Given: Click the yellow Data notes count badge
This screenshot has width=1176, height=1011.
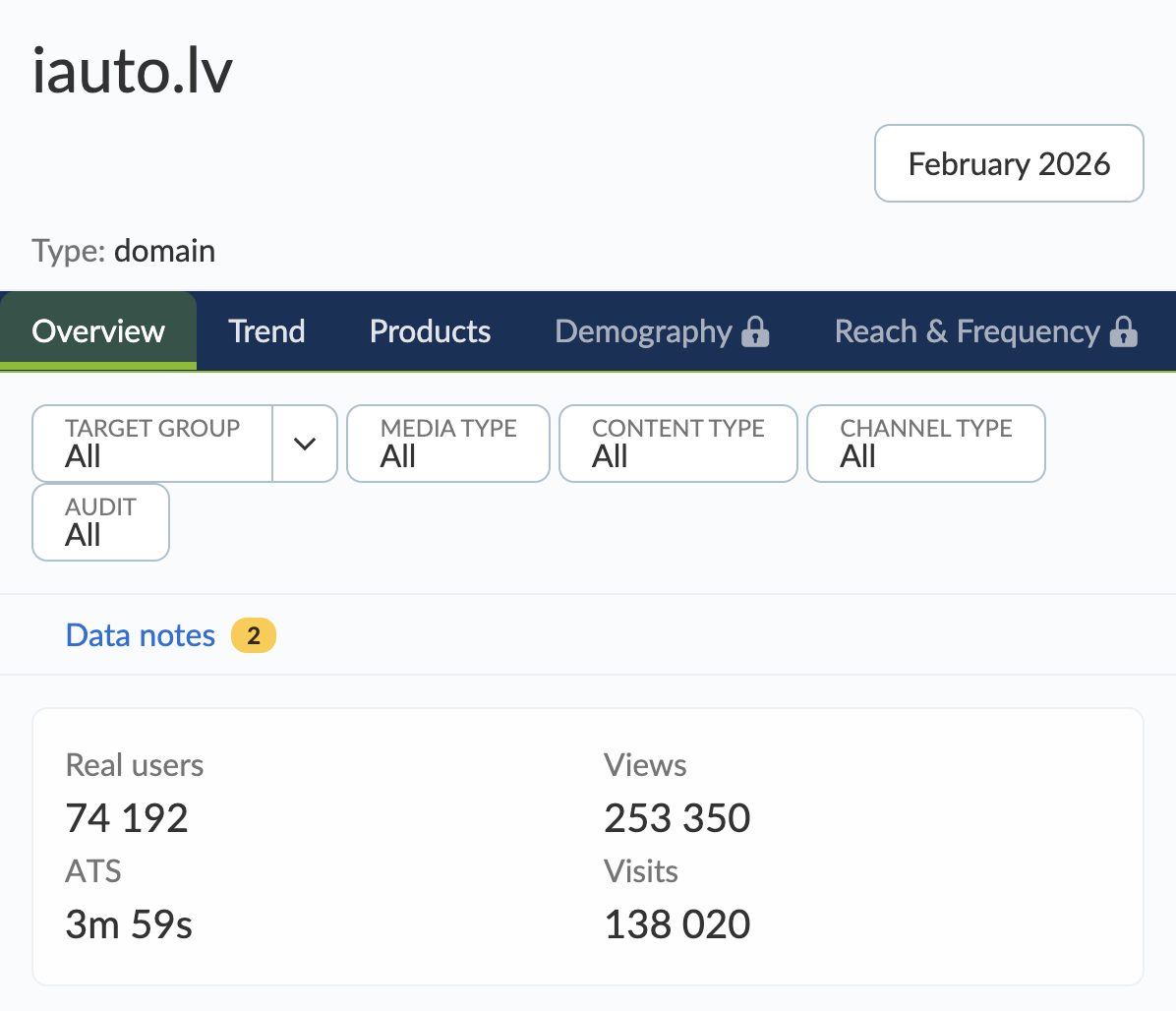Looking at the screenshot, I should pos(254,635).
